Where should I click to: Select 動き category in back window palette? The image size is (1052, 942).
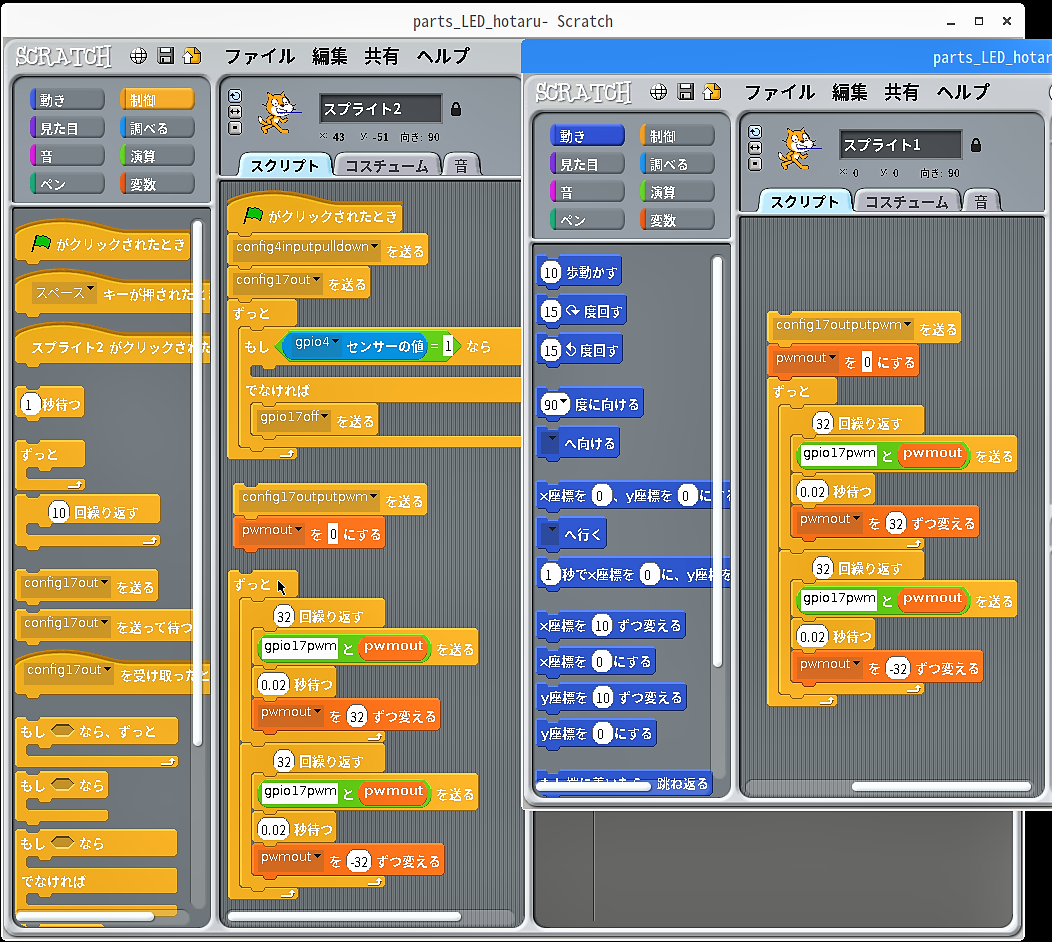(x=67, y=100)
